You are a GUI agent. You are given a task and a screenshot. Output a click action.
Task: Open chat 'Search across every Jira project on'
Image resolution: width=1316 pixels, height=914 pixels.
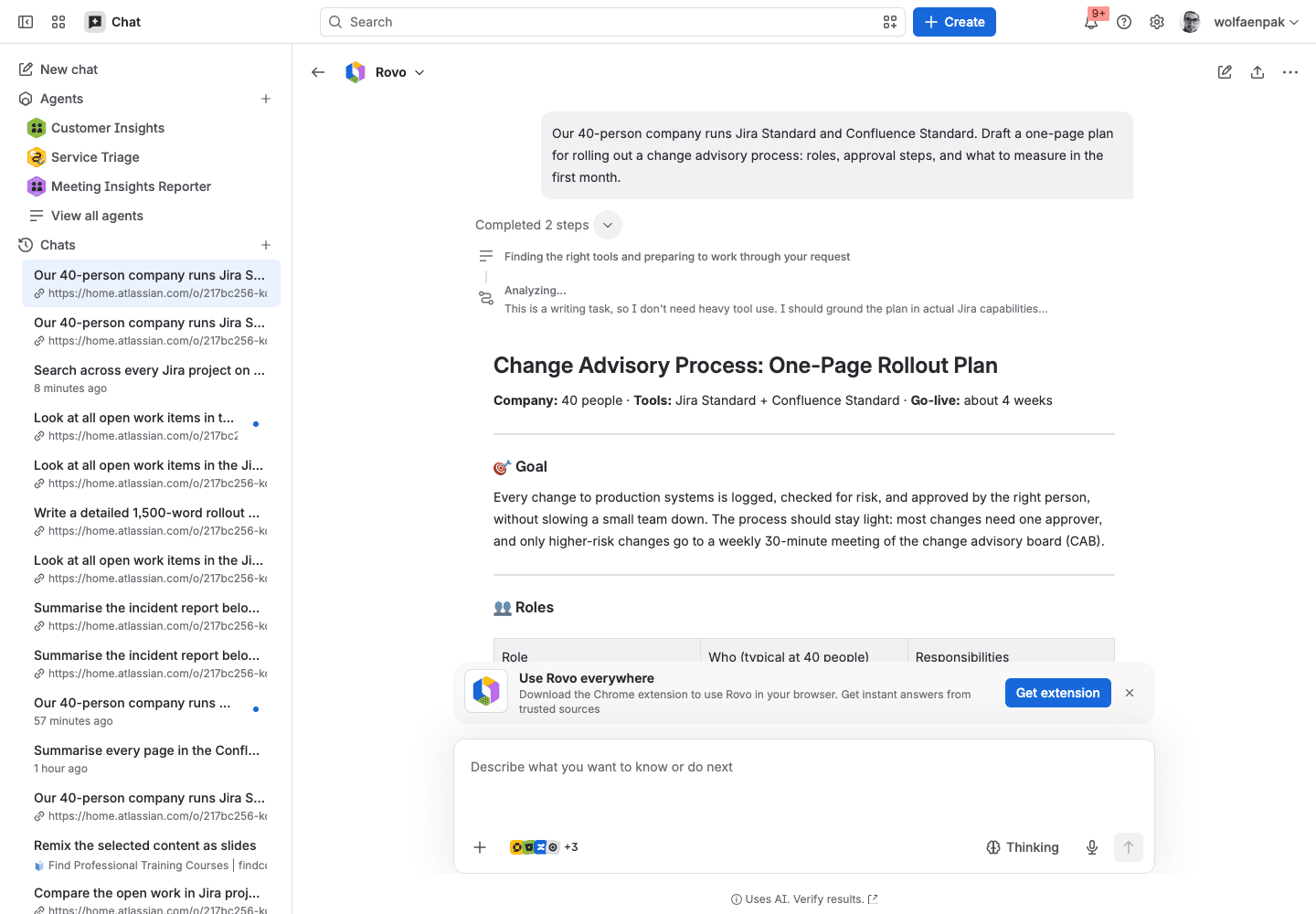tap(151, 378)
